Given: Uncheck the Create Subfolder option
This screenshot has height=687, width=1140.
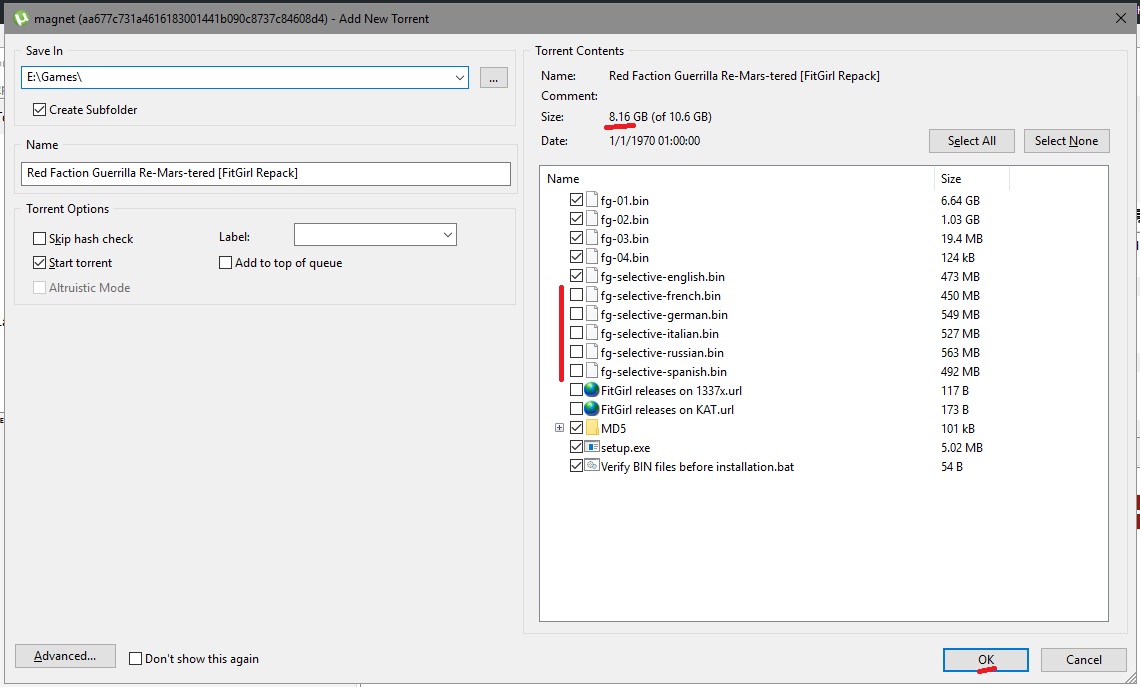Looking at the screenshot, I should click(40, 110).
